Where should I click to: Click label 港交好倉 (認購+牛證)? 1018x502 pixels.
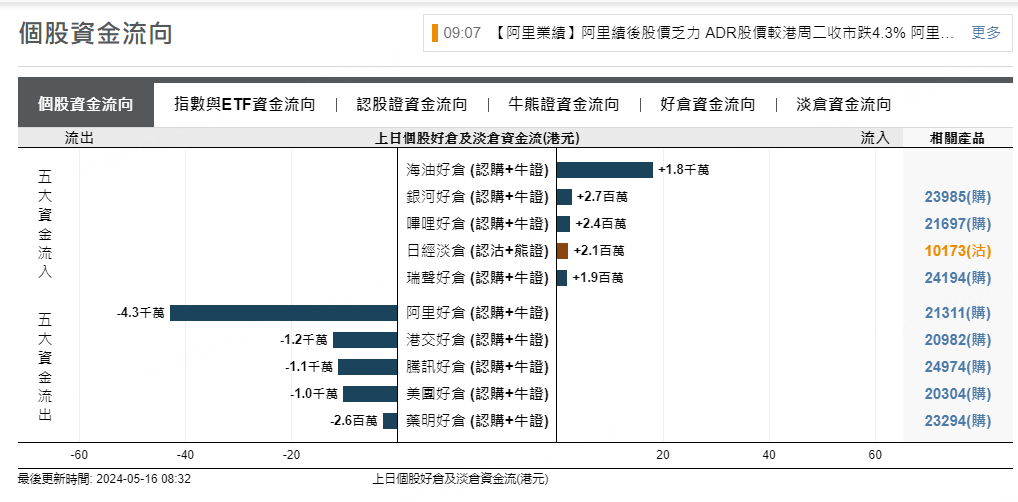click(x=477, y=340)
